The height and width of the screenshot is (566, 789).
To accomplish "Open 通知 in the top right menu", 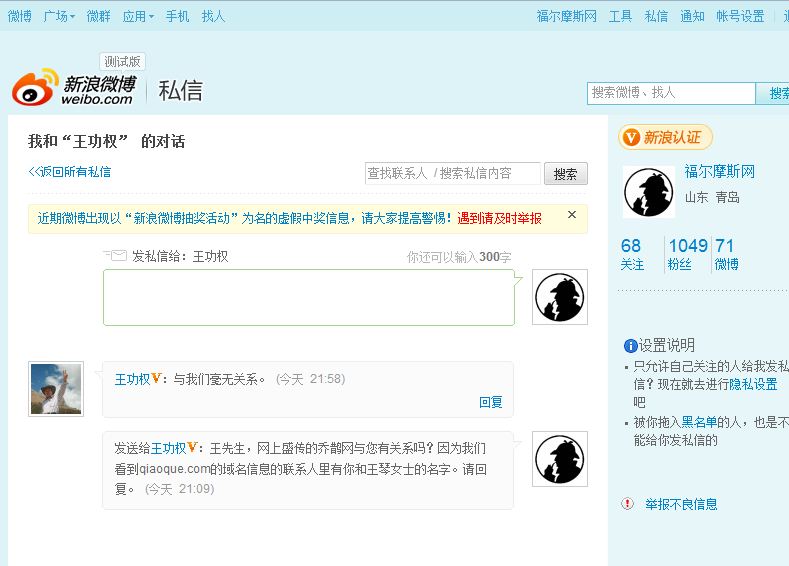I will click(692, 16).
